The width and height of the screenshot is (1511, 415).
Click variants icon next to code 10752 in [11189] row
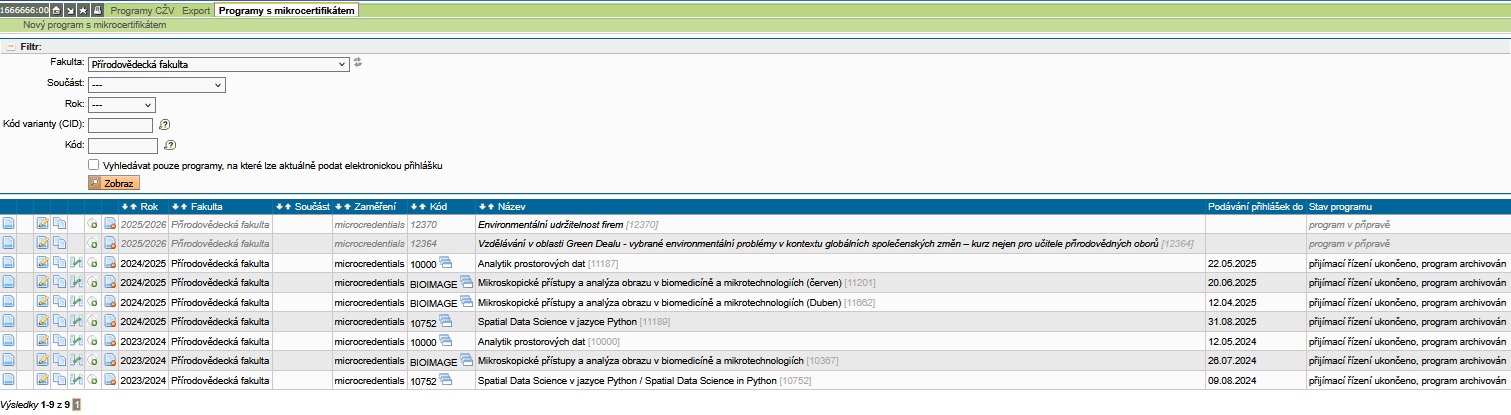(x=445, y=320)
